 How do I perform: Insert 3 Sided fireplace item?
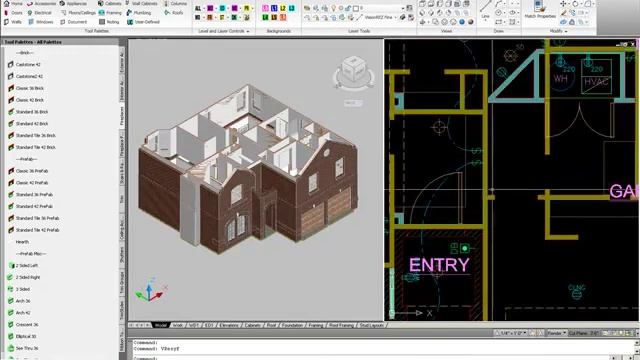(19, 289)
